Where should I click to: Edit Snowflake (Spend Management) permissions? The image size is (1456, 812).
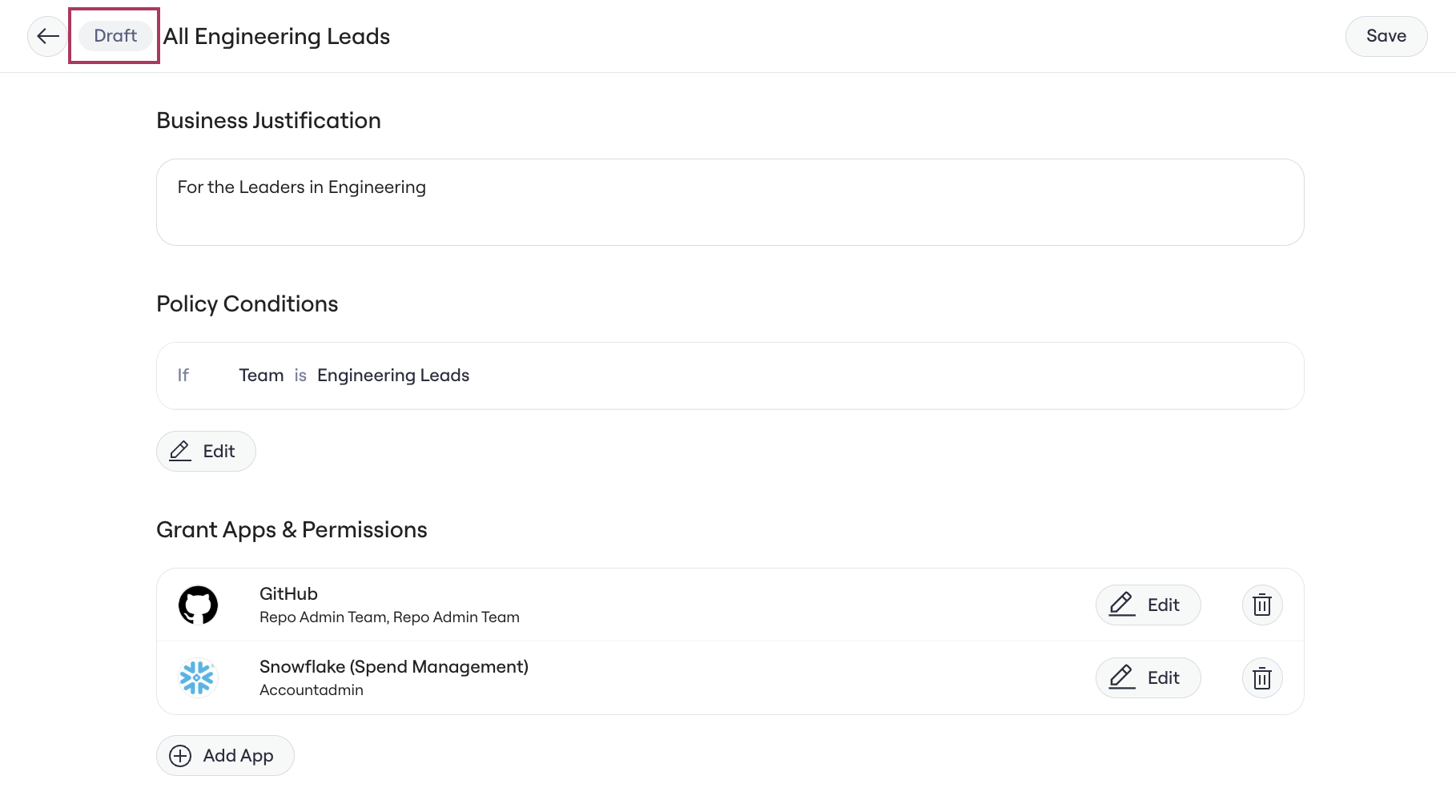point(1148,677)
